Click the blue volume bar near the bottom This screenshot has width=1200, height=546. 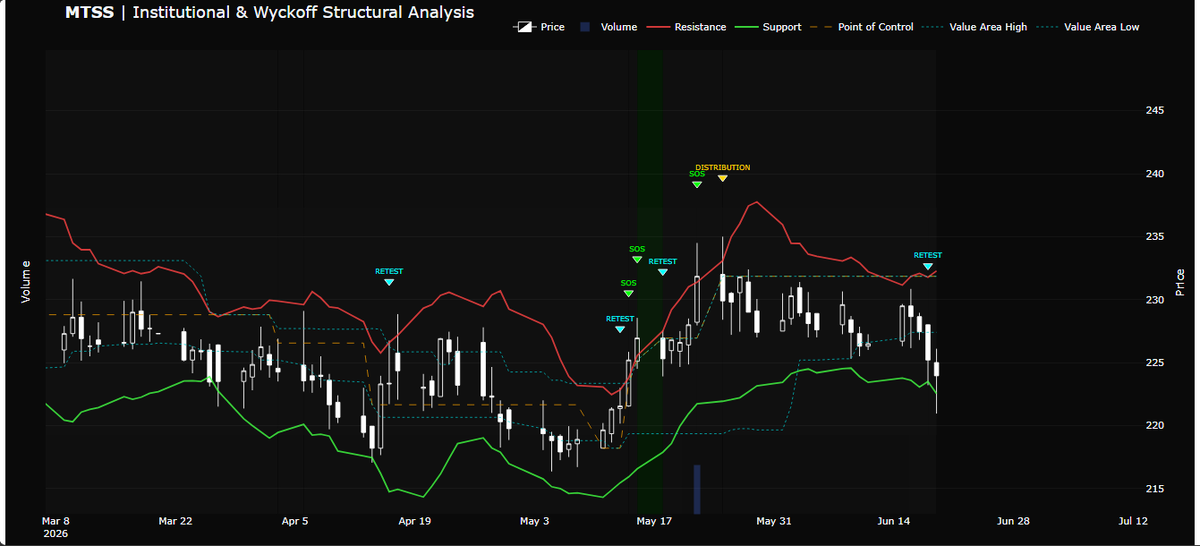tap(697, 489)
